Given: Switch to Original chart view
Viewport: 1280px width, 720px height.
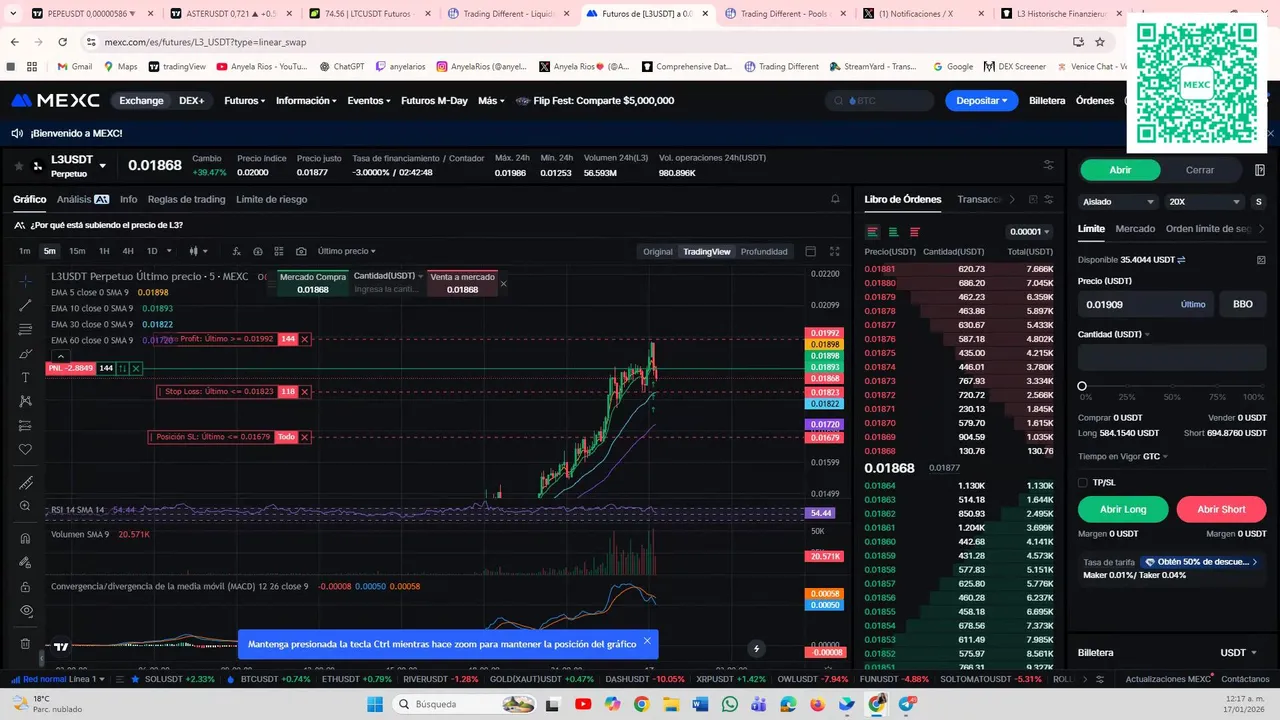Looking at the screenshot, I should click(658, 252).
